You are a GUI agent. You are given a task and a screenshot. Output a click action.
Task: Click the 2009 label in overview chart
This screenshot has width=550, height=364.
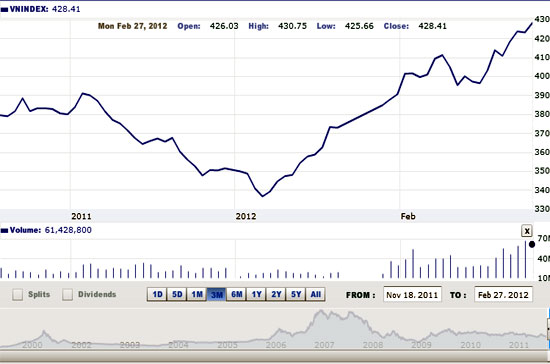[421, 345]
